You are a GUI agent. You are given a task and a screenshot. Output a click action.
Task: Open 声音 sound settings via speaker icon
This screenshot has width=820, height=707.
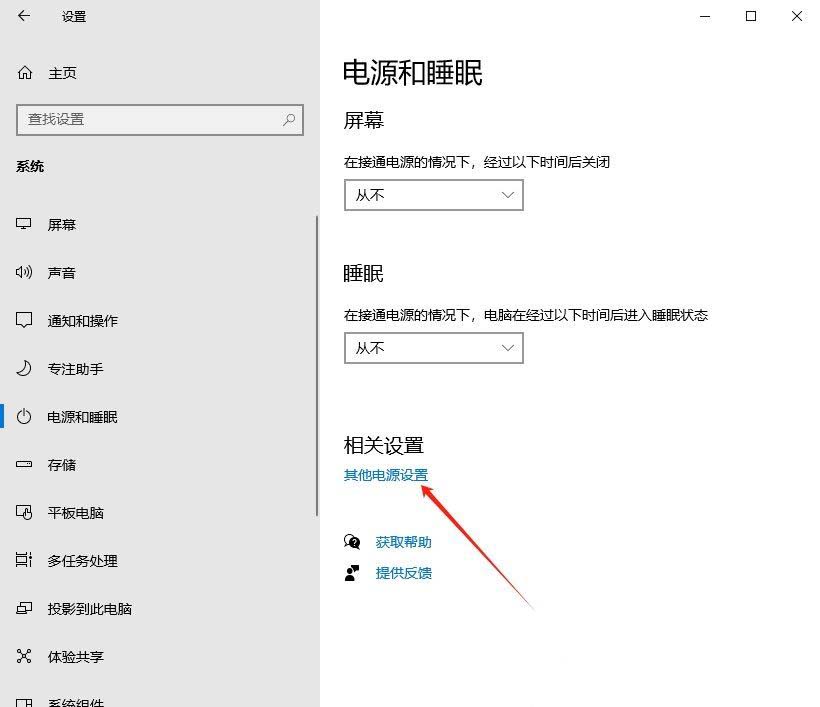pyautogui.click(x=24, y=272)
